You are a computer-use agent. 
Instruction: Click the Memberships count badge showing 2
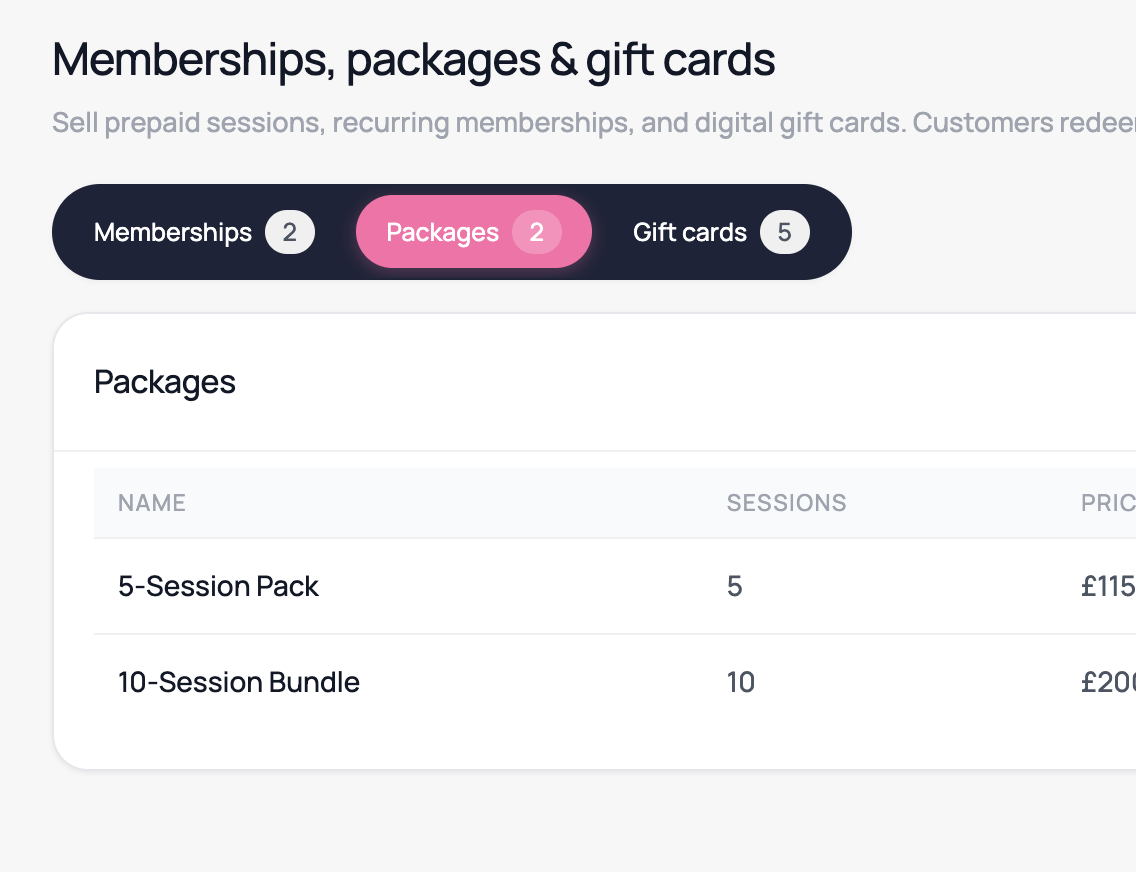tap(290, 232)
